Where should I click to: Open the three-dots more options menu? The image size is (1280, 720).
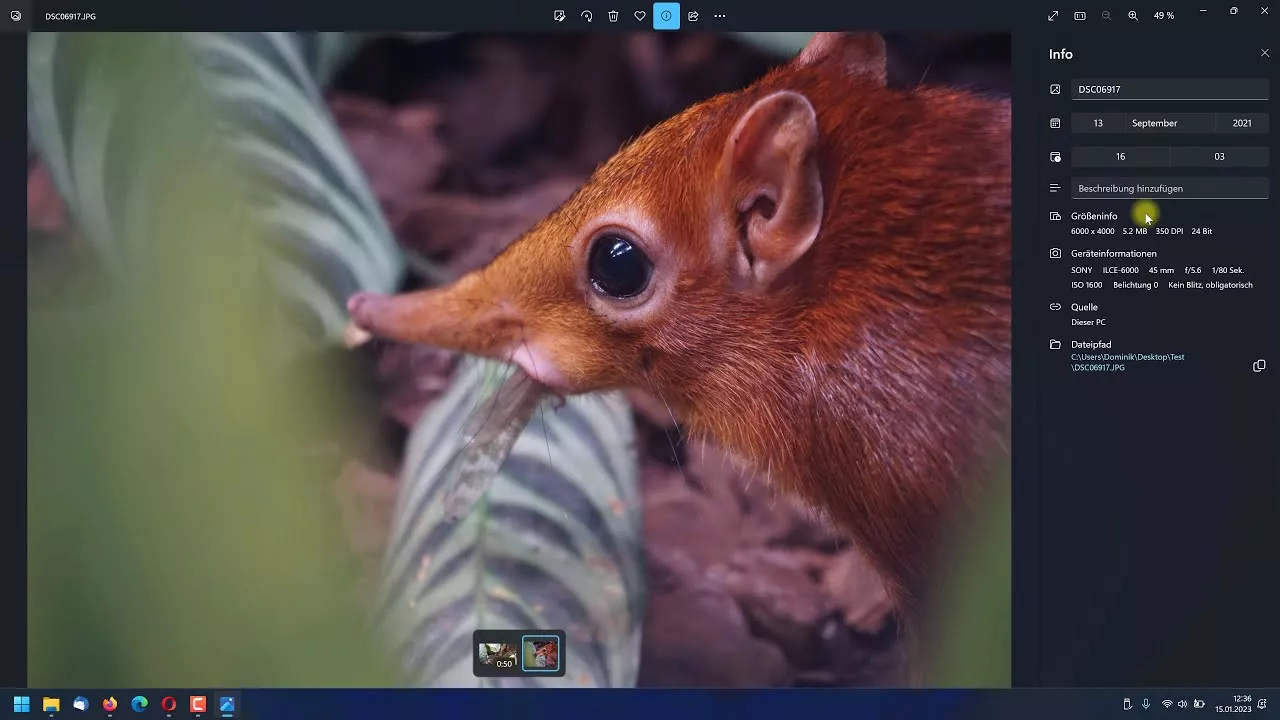tap(720, 16)
